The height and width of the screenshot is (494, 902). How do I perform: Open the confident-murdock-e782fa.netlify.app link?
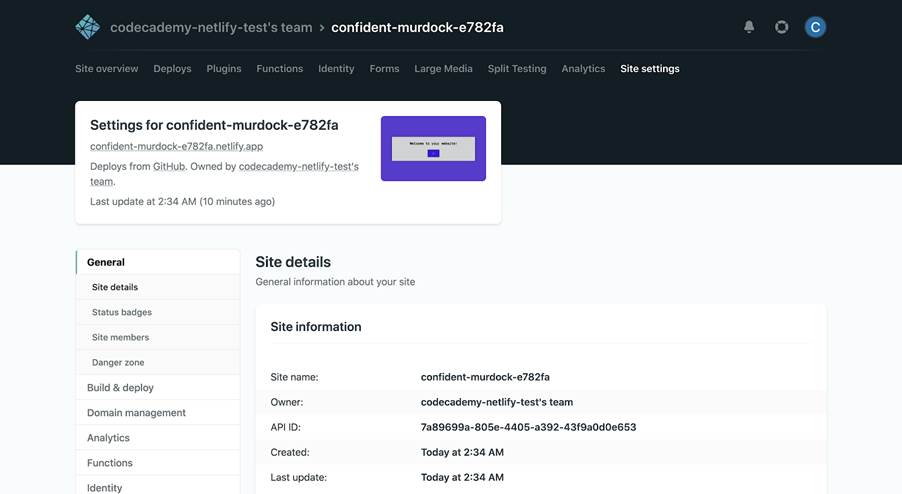click(176, 146)
